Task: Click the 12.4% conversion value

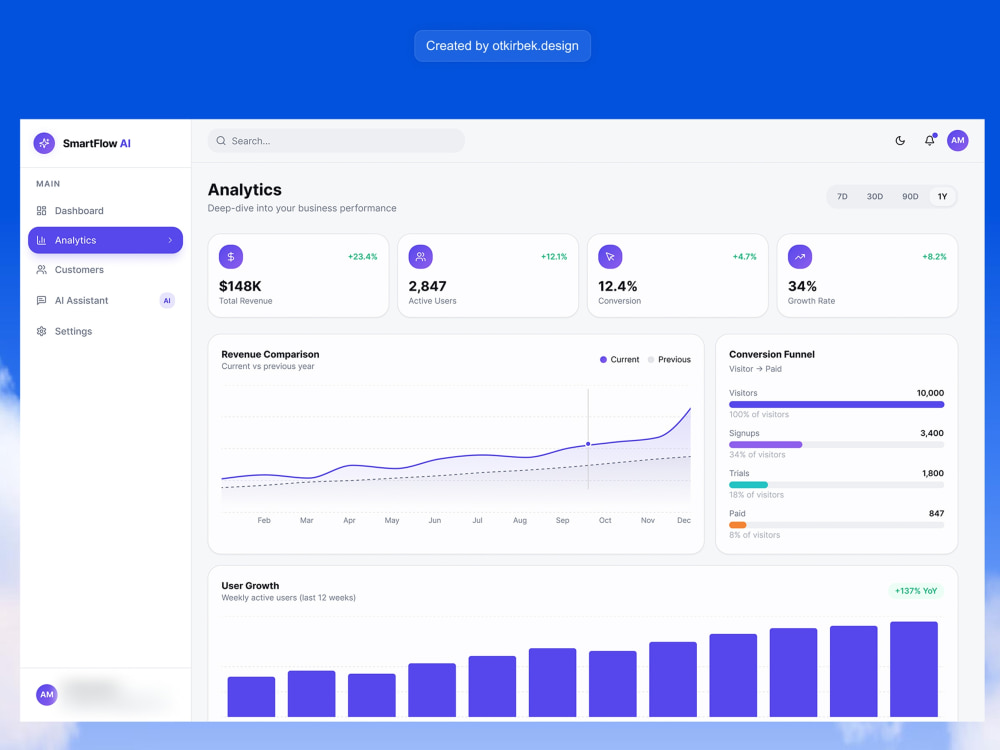Action: 617,286
